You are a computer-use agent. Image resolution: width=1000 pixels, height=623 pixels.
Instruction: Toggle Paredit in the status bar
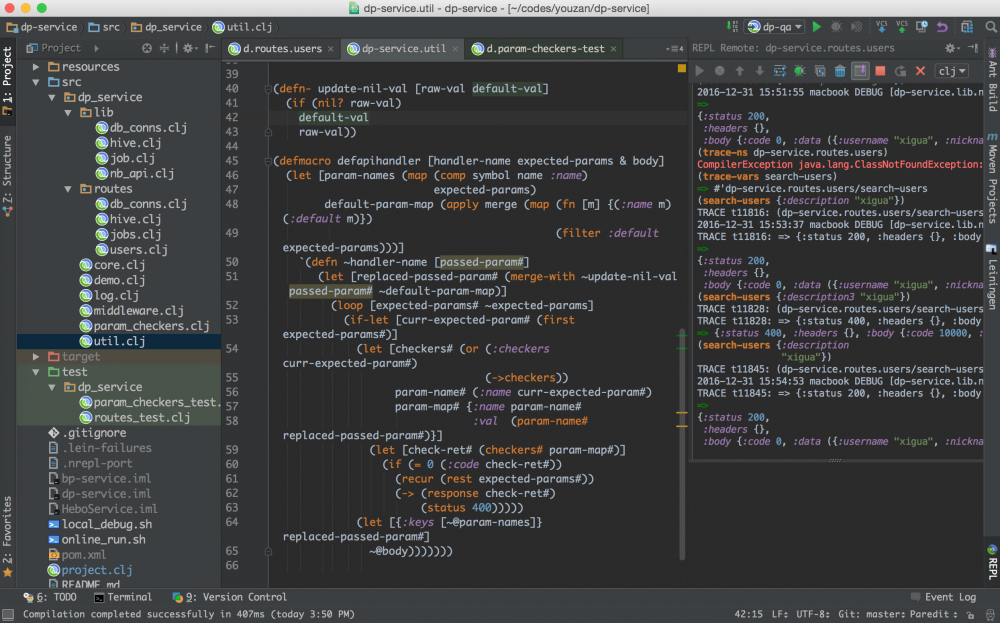[x=928, y=612]
